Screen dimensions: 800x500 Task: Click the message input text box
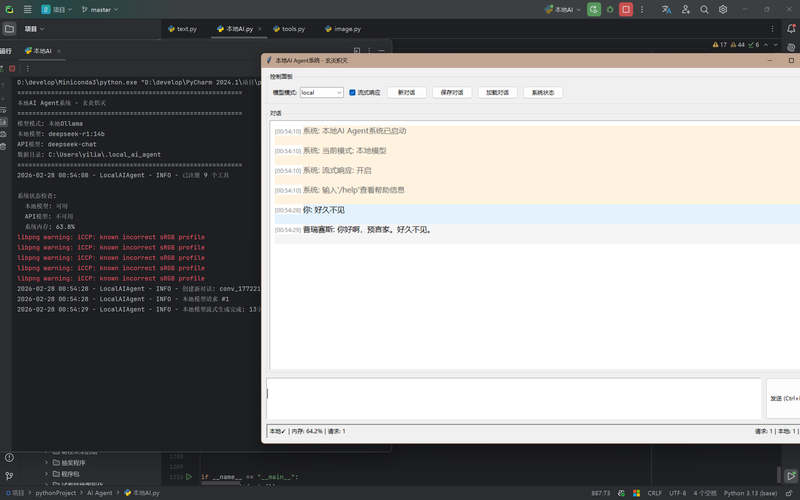tap(513, 398)
